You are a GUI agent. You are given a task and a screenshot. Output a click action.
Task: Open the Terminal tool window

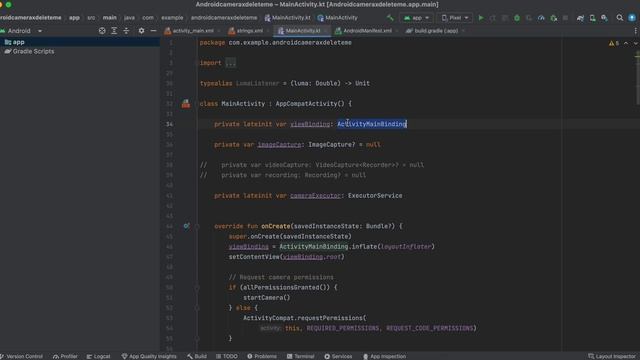[x=300, y=356]
